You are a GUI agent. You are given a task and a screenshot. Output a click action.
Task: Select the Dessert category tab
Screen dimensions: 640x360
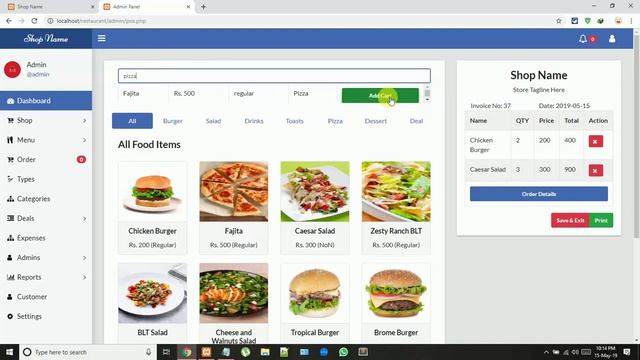(376, 121)
